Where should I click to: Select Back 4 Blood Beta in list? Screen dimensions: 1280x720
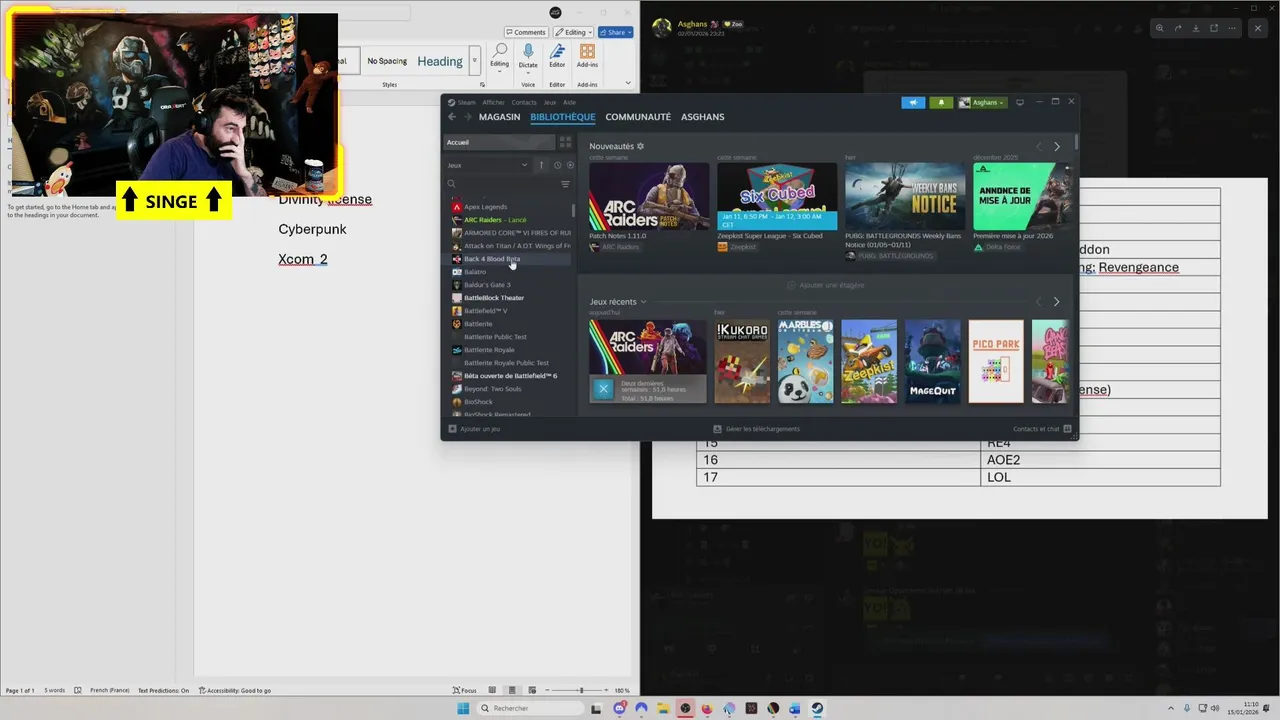[492, 259]
